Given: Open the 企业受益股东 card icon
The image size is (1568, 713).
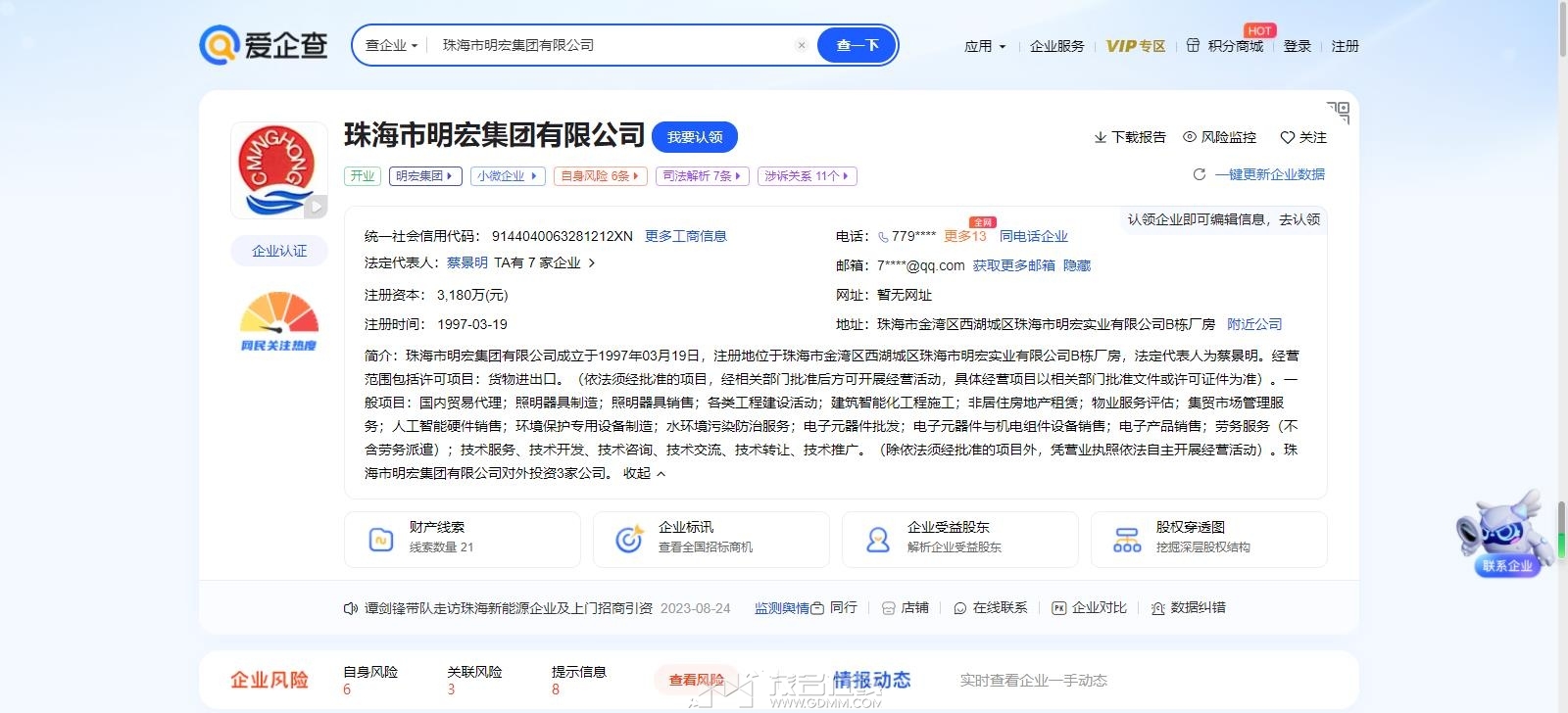Looking at the screenshot, I should [x=878, y=539].
